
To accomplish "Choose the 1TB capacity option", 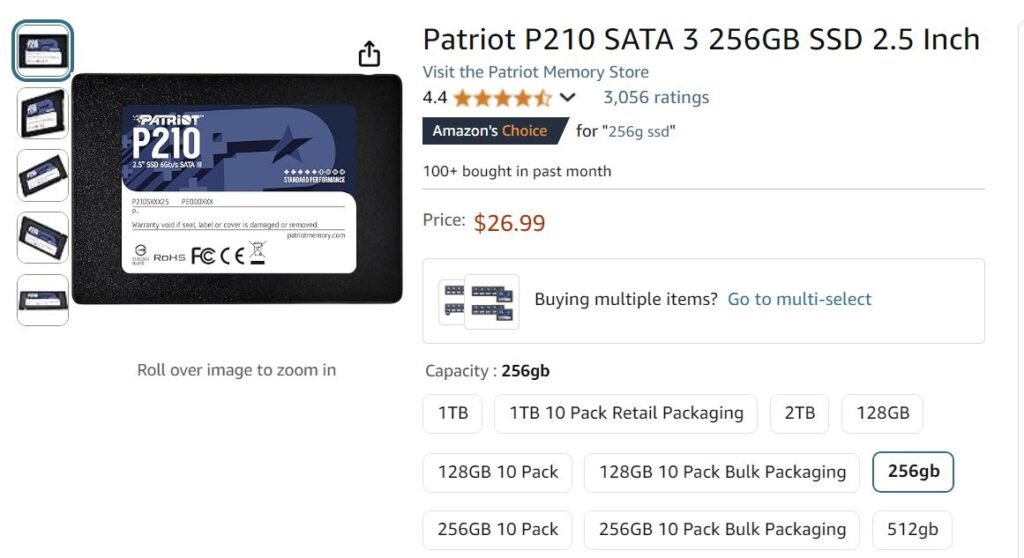I will click(453, 413).
